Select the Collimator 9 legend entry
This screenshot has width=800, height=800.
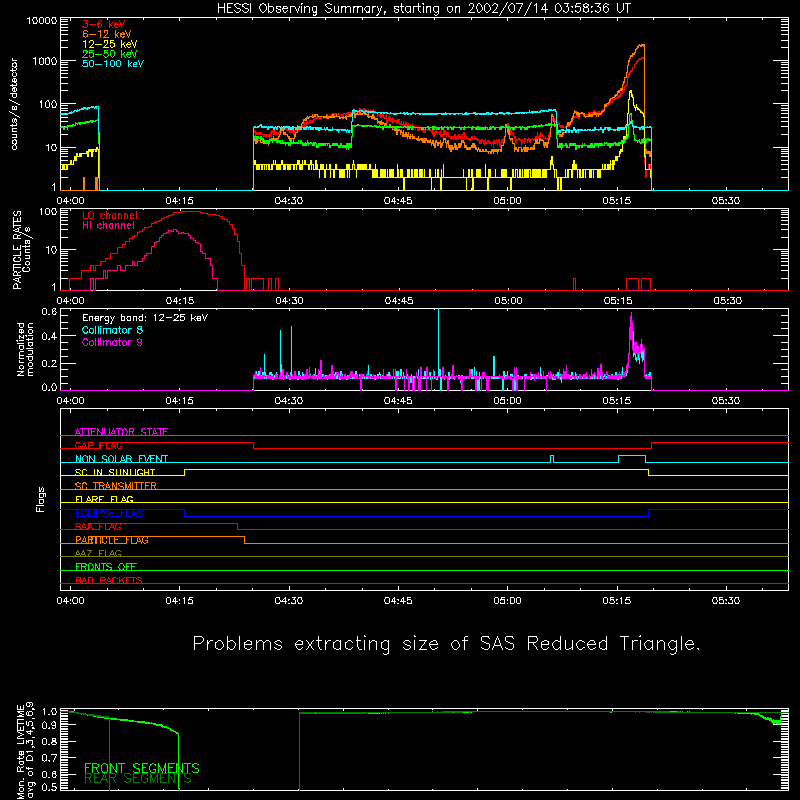112,342
